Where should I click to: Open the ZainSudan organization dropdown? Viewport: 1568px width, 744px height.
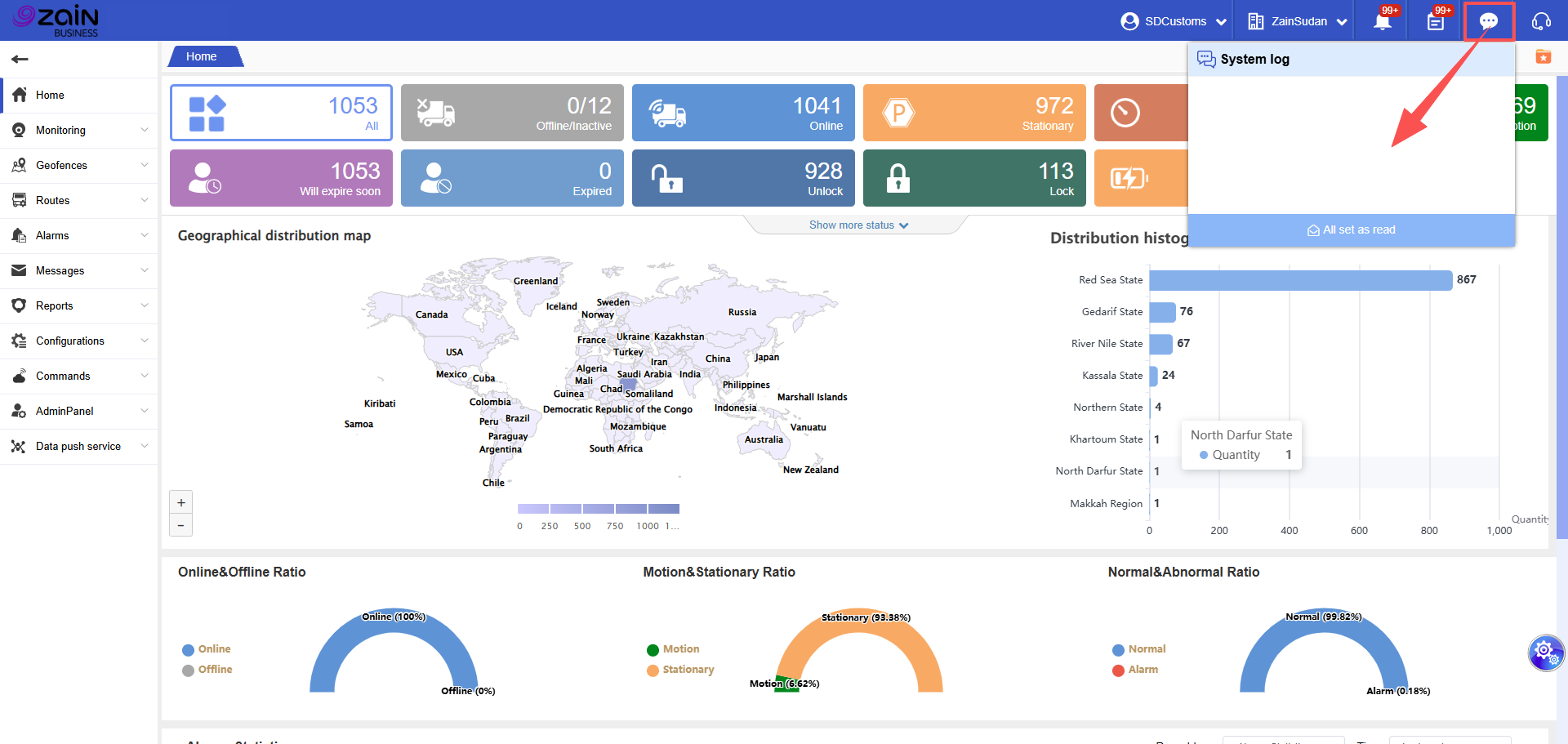[x=1298, y=21]
